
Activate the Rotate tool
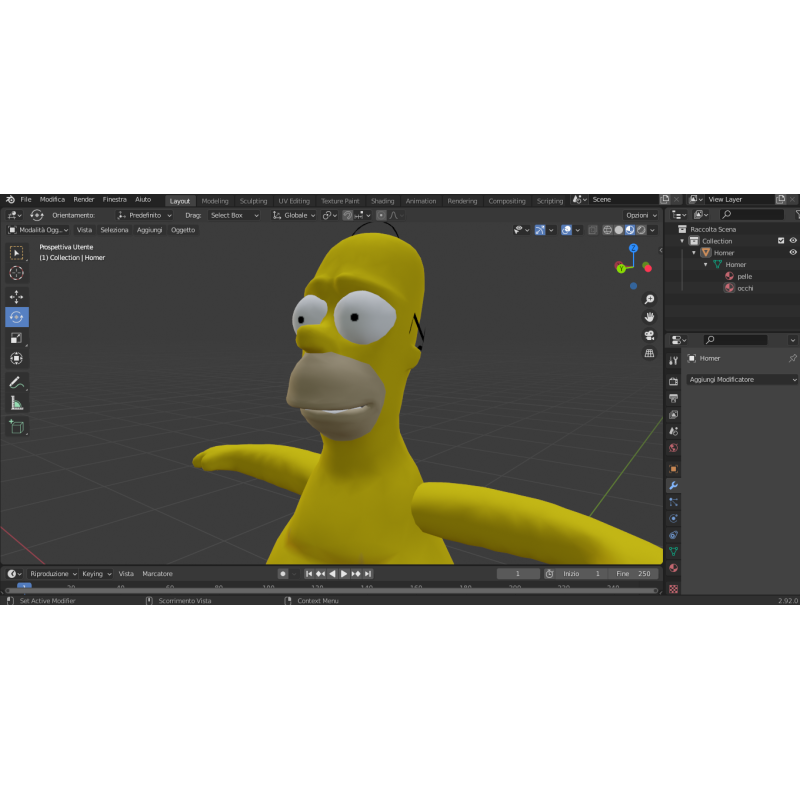pos(16,316)
